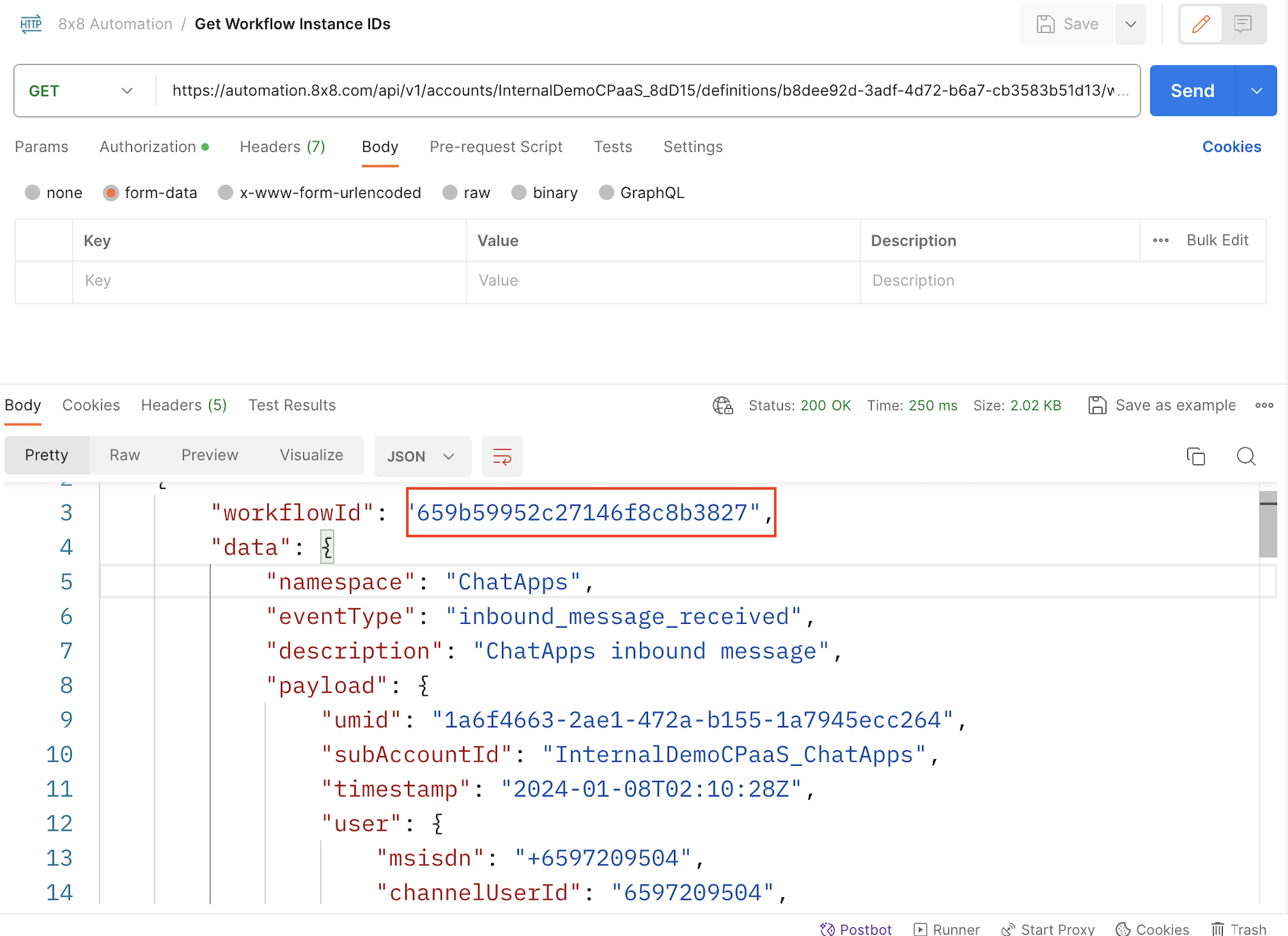This screenshot has height=936, width=1288.
Task: Open Postbot in the status bar
Action: 855,929
